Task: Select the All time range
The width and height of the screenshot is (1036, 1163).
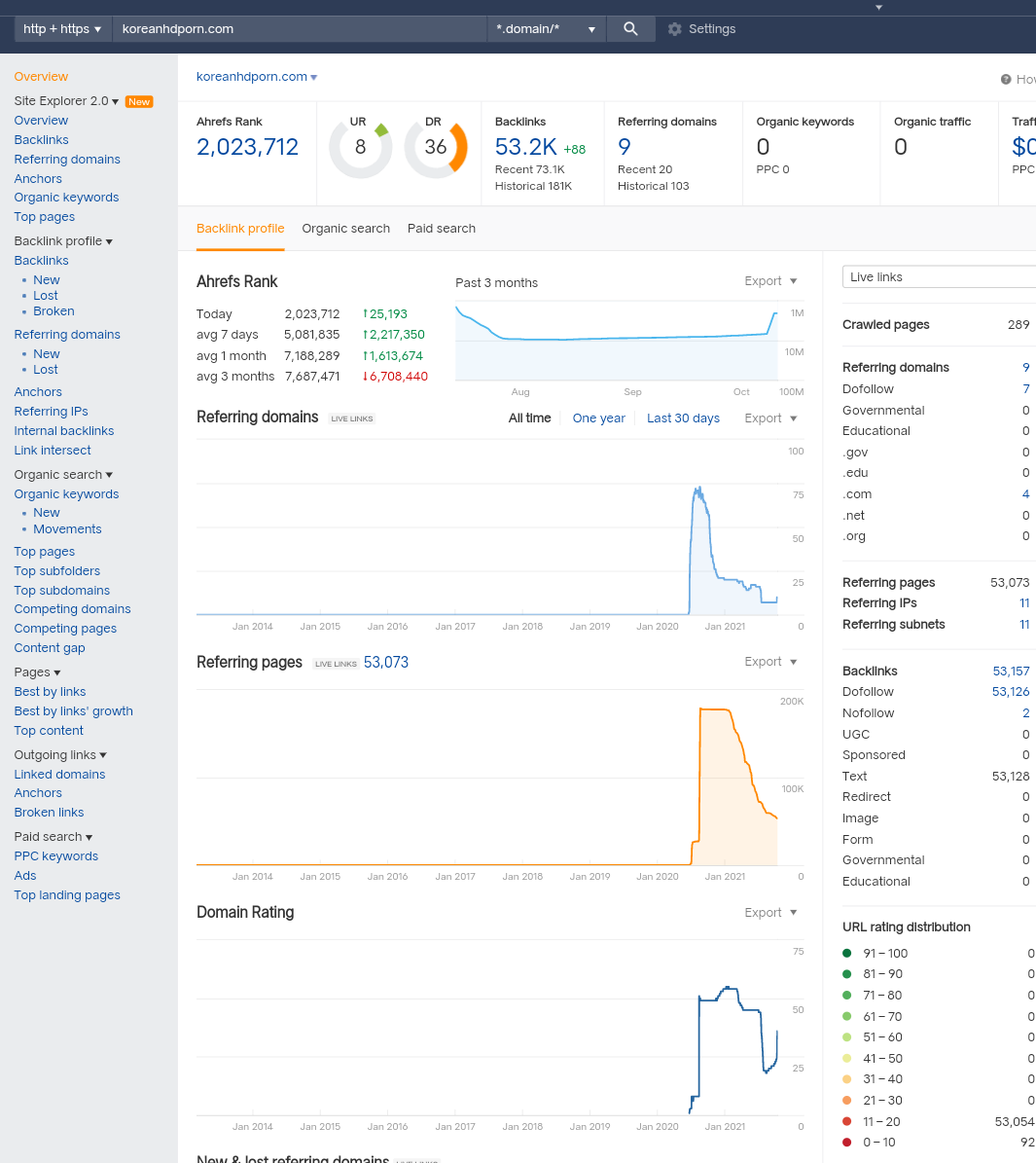Action: click(529, 418)
